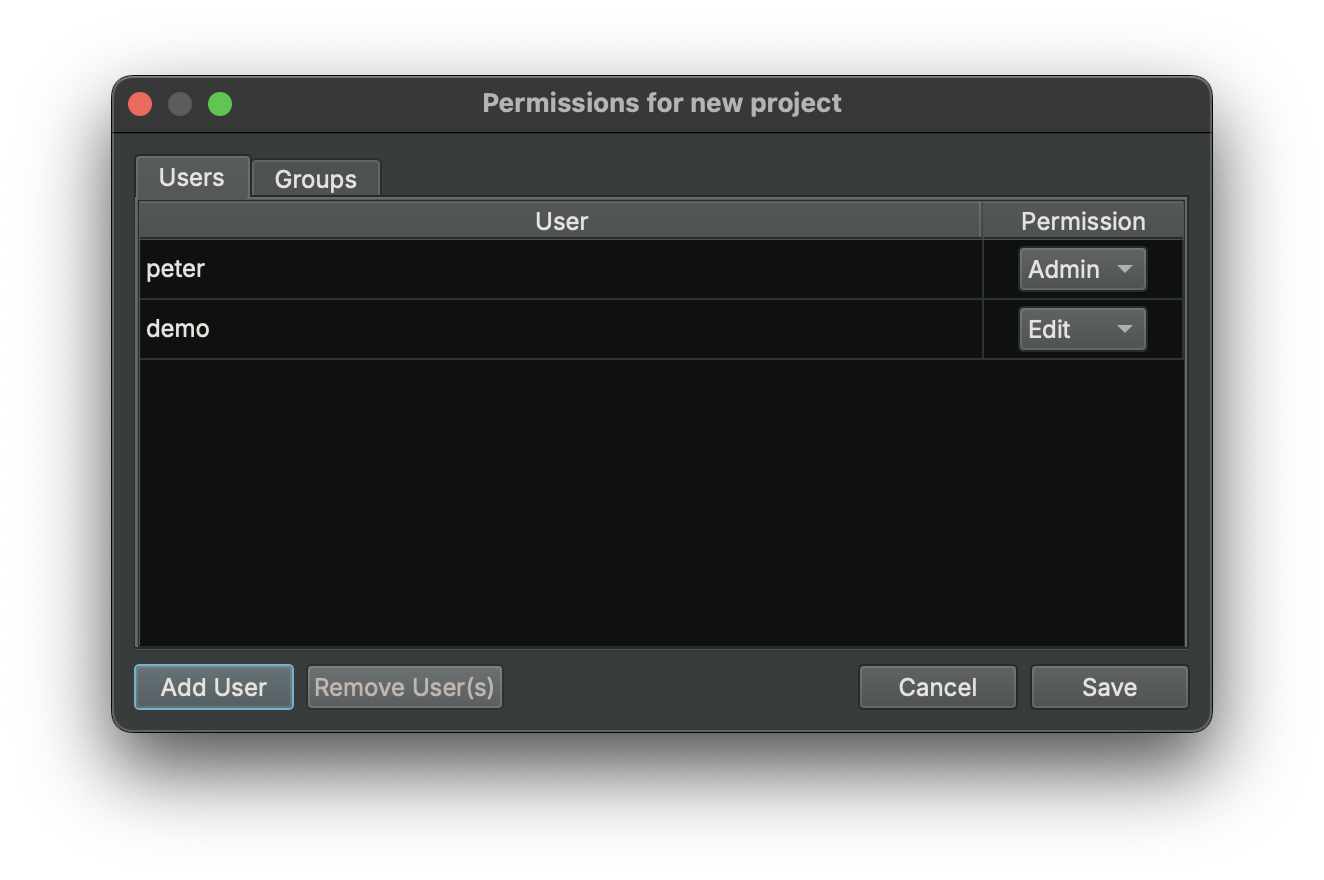1324x880 pixels.
Task: Cancel the permissions dialog
Action: pos(936,687)
